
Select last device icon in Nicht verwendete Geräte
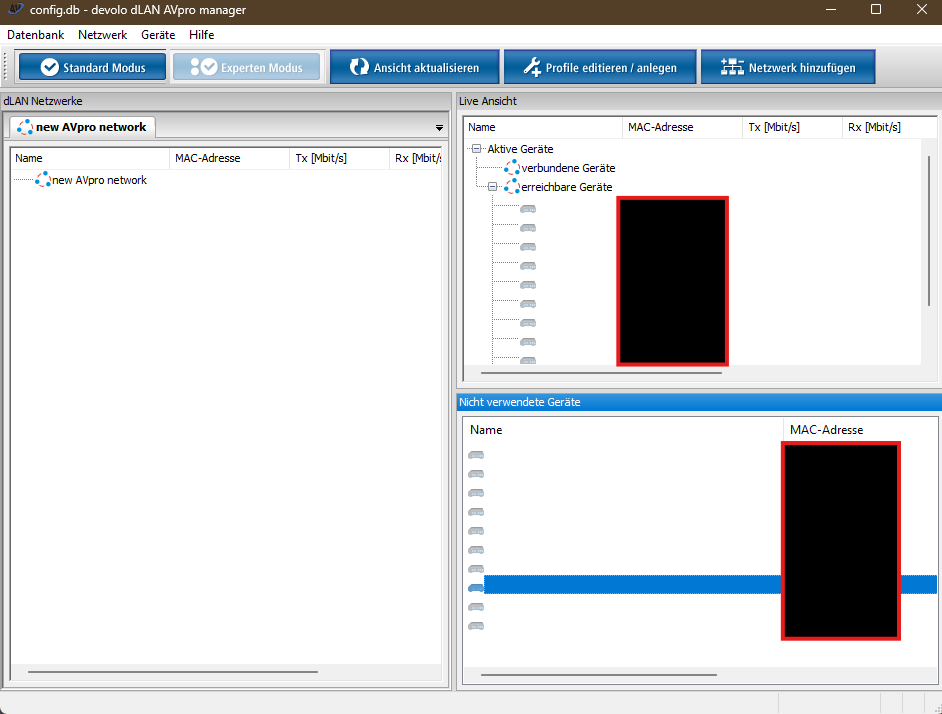coord(476,626)
